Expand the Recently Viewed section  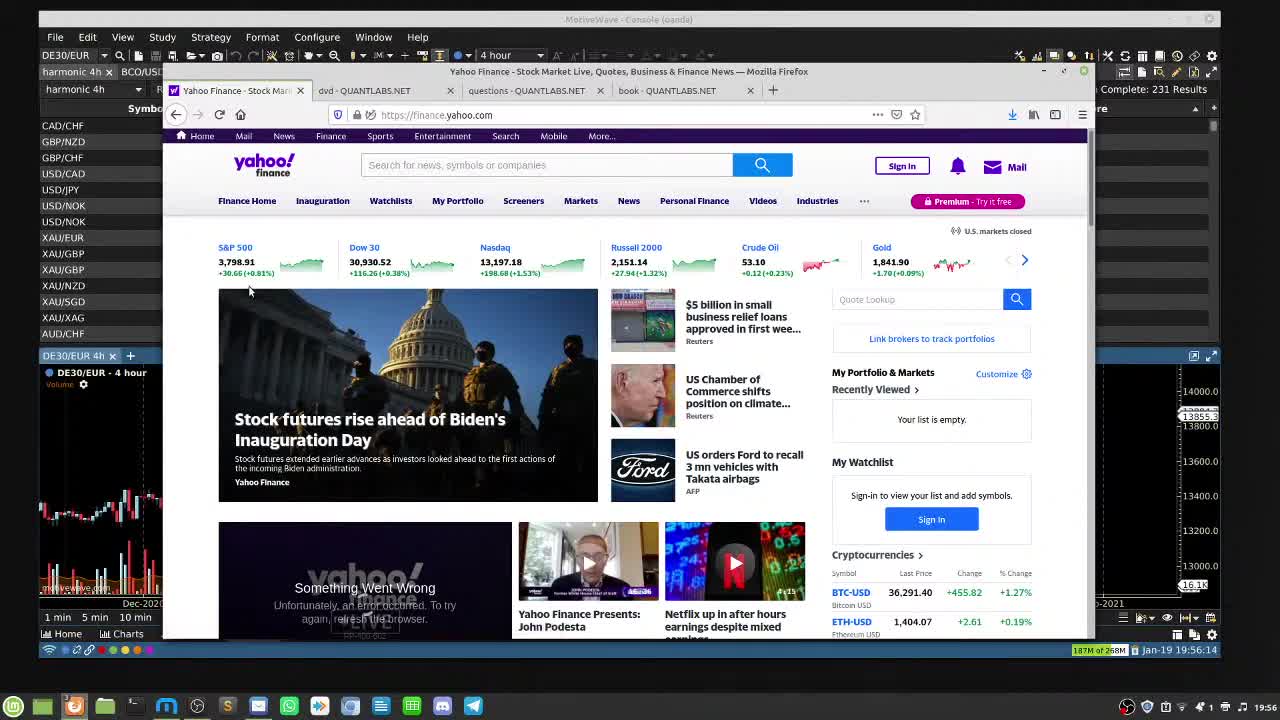875,390
